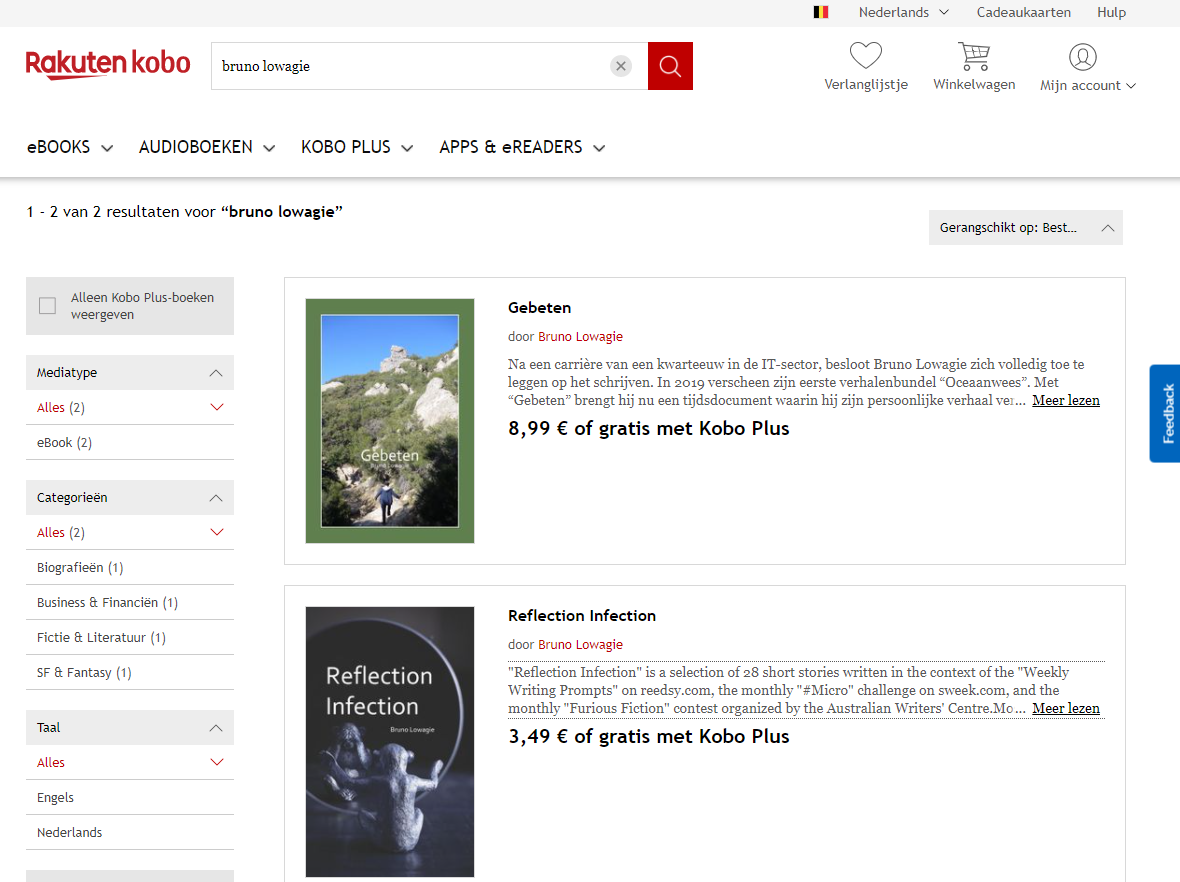
Task: Expand the AUDIOBOEKEN menu
Action: click(207, 148)
